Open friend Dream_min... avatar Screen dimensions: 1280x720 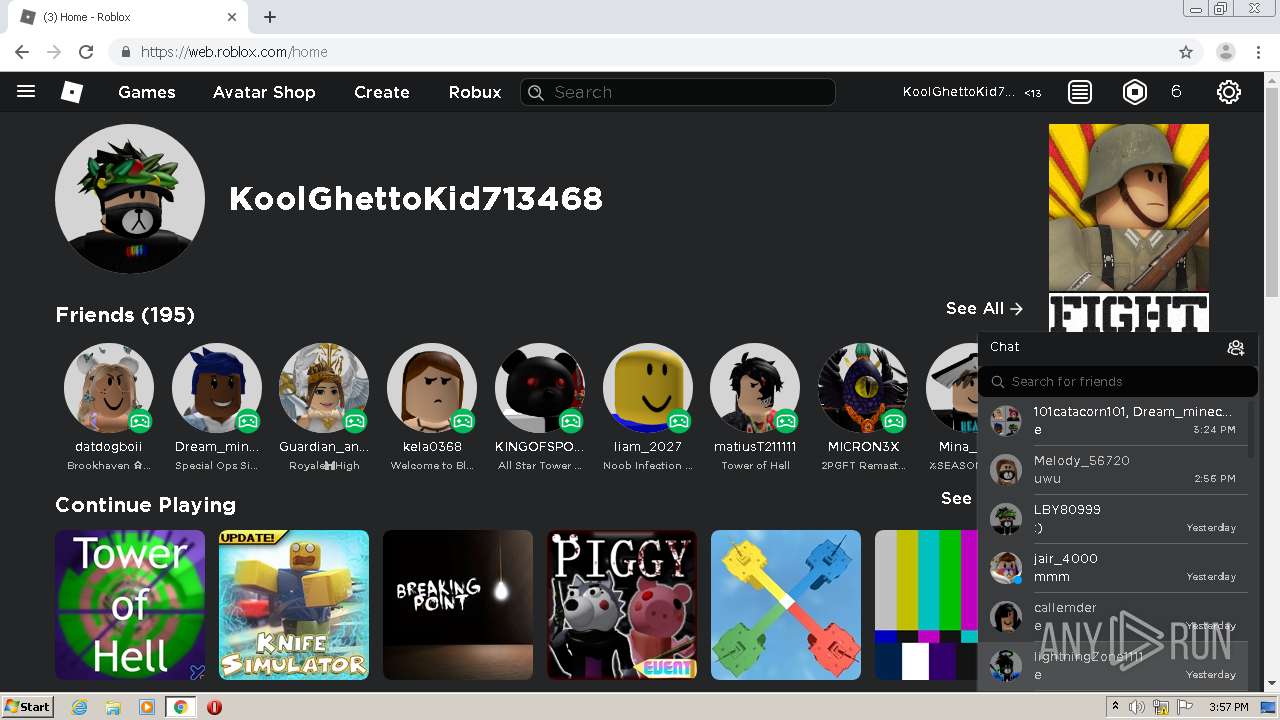click(x=217, y=389)
